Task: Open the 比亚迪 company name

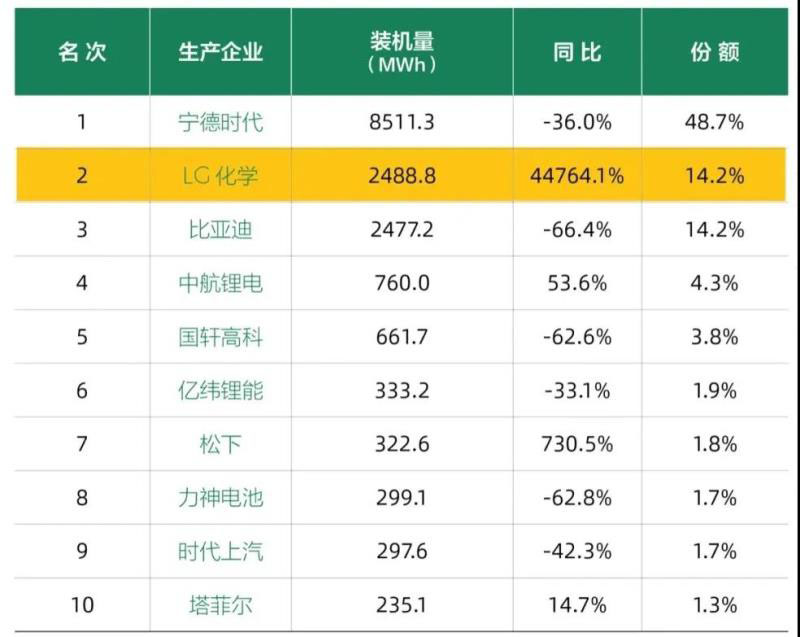Action: point(220,230)
